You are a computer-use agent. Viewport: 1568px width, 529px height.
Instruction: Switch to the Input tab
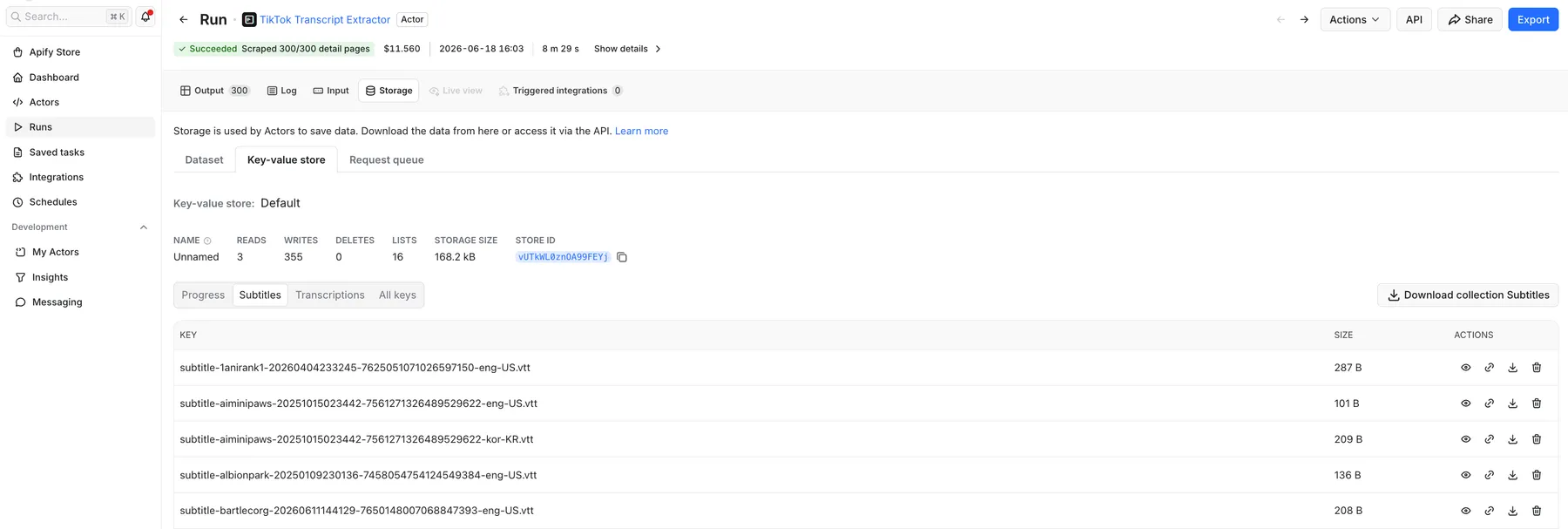(x=331, y=91)
